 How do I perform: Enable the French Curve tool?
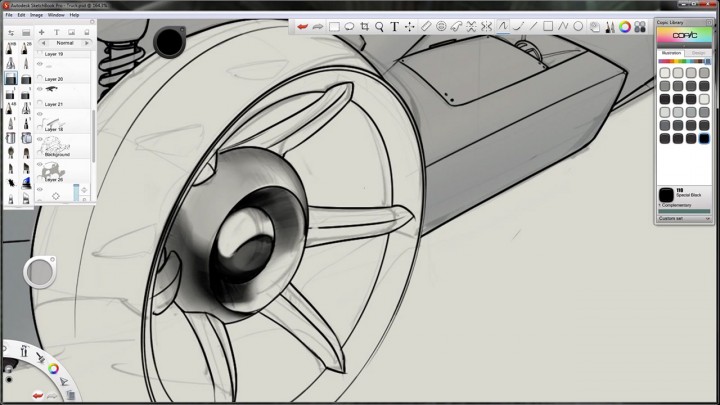[x=456, y=27]
